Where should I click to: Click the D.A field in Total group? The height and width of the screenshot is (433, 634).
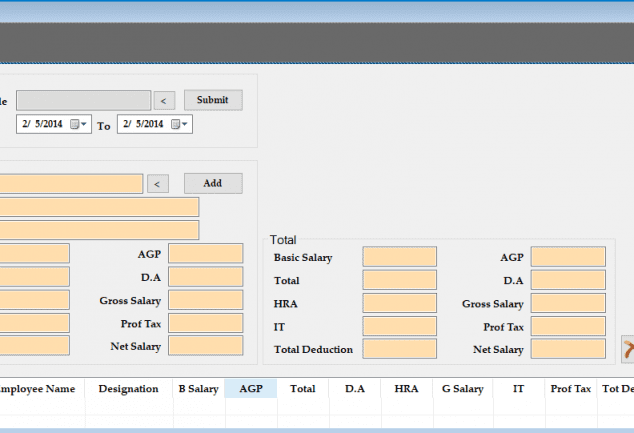point(568,280)
